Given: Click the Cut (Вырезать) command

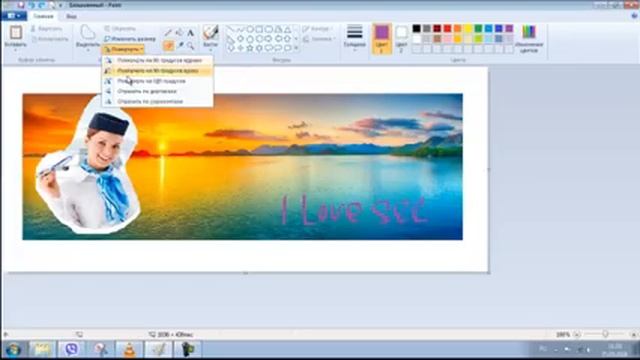Looking at the screenshot, I should coord(46,29).
